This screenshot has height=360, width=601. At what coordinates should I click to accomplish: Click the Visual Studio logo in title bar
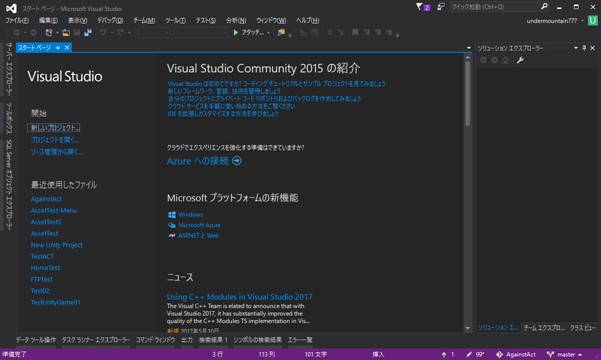11,8
